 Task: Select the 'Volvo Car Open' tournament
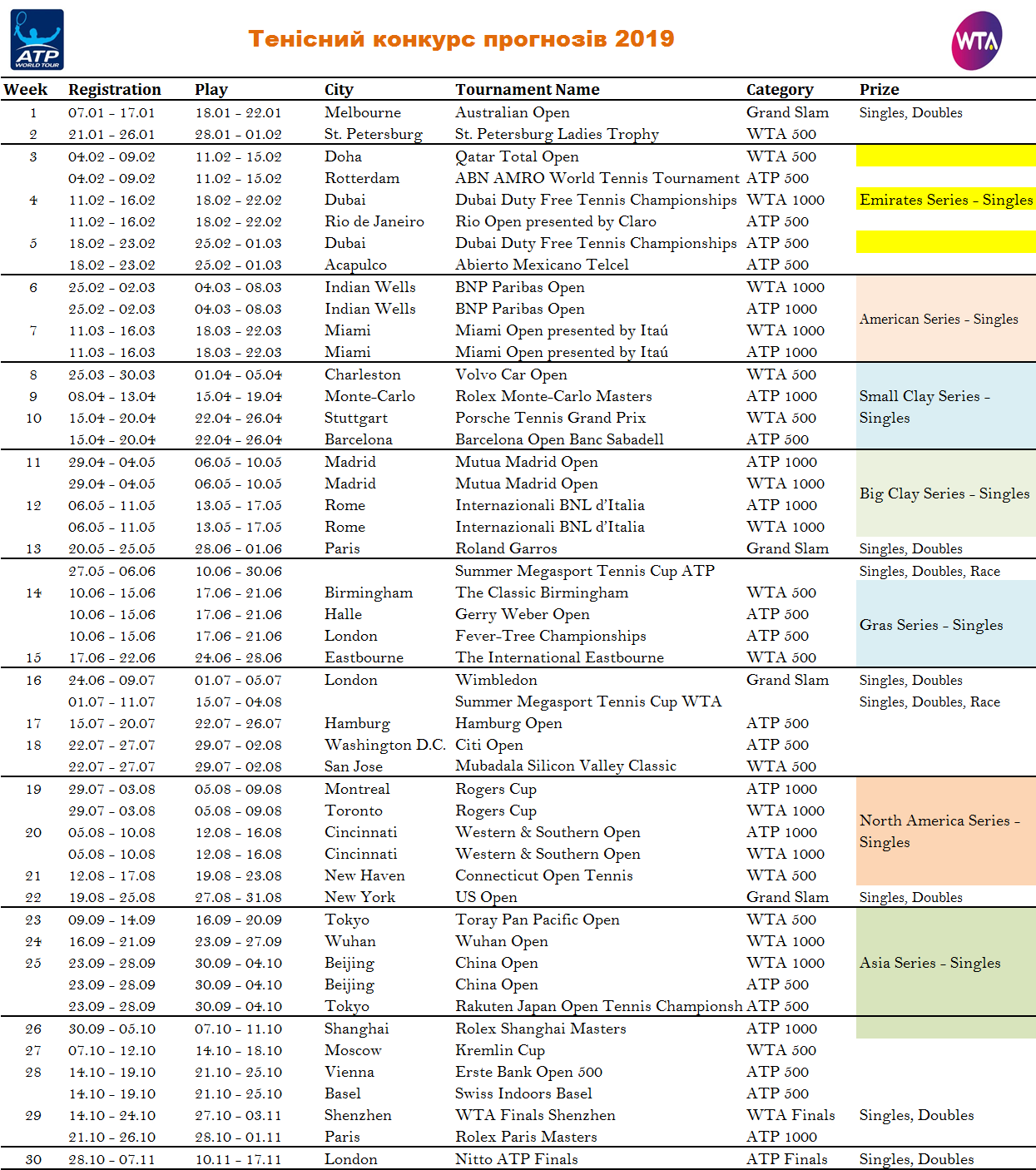(x=511, y=374)
